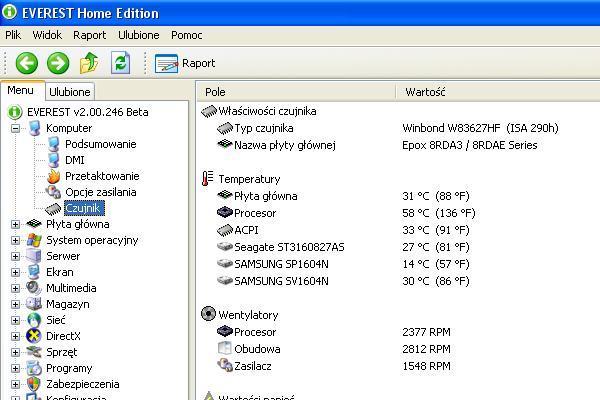Select the Opcje zasilania tree item
Screen dimensions: 600x400
pyautogui.click(x=101, y=192)
